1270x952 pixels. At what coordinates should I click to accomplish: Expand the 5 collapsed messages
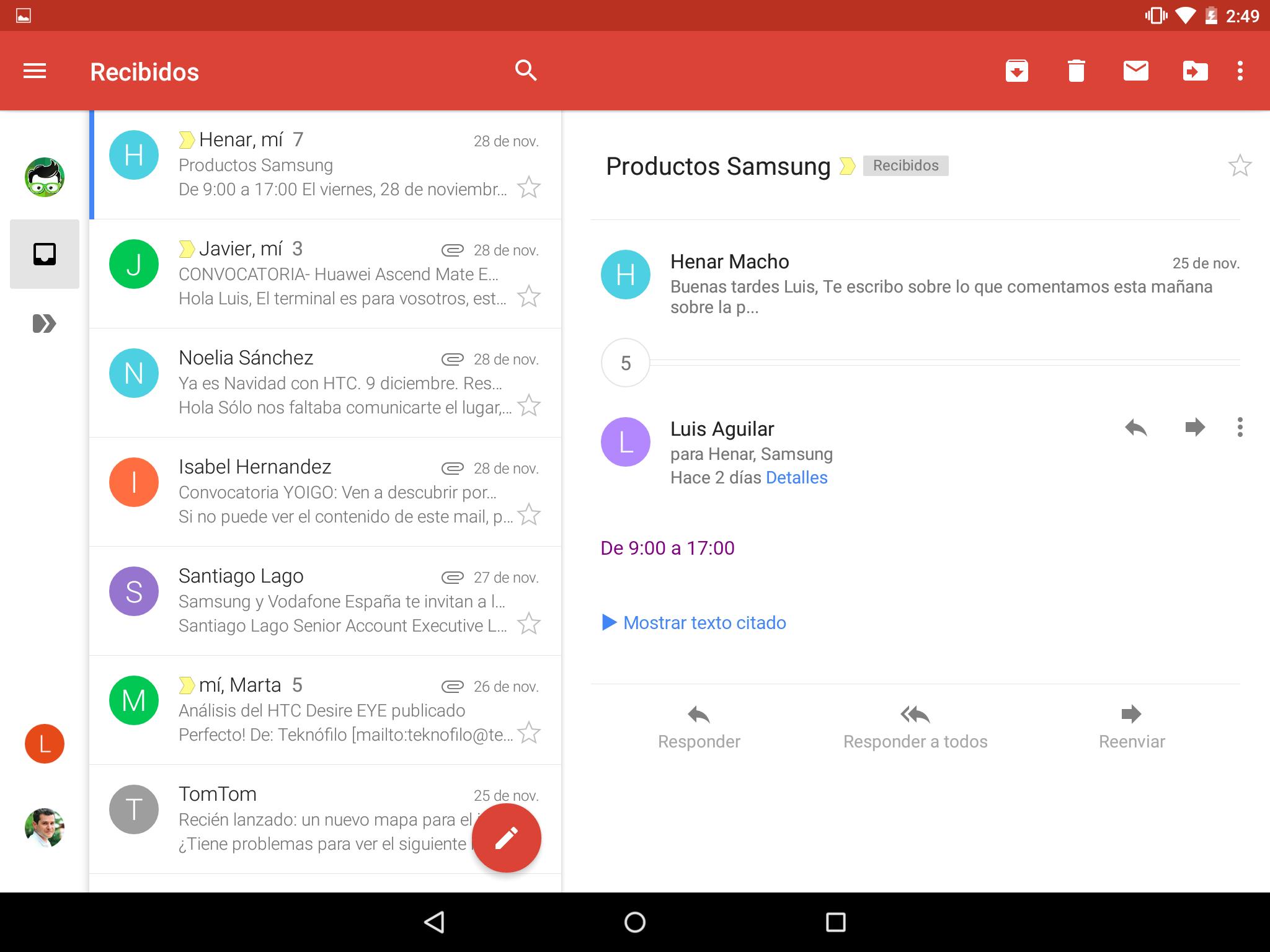tap(625, 363)
